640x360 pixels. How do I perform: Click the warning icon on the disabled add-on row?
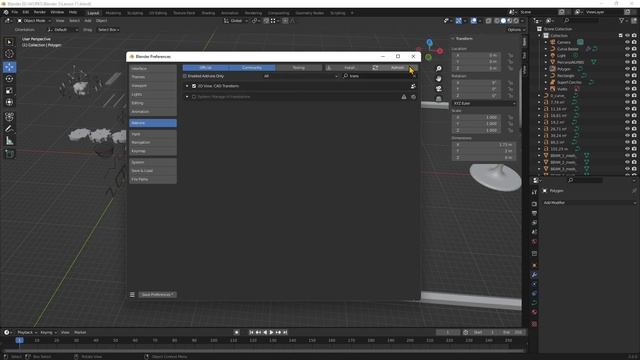404,97
